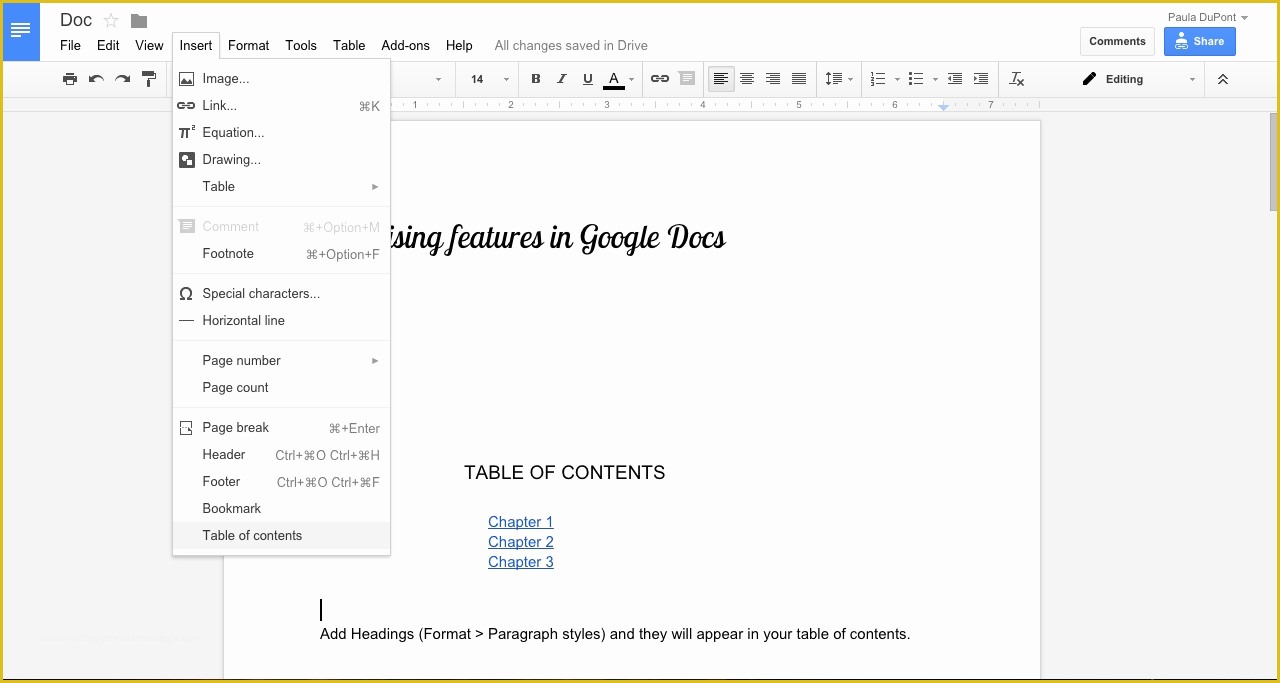Image resolution: width=1280 pixels, height=683 pixels.
Task: Select Equation... in the Insert menu
Action: click(281, 132)
